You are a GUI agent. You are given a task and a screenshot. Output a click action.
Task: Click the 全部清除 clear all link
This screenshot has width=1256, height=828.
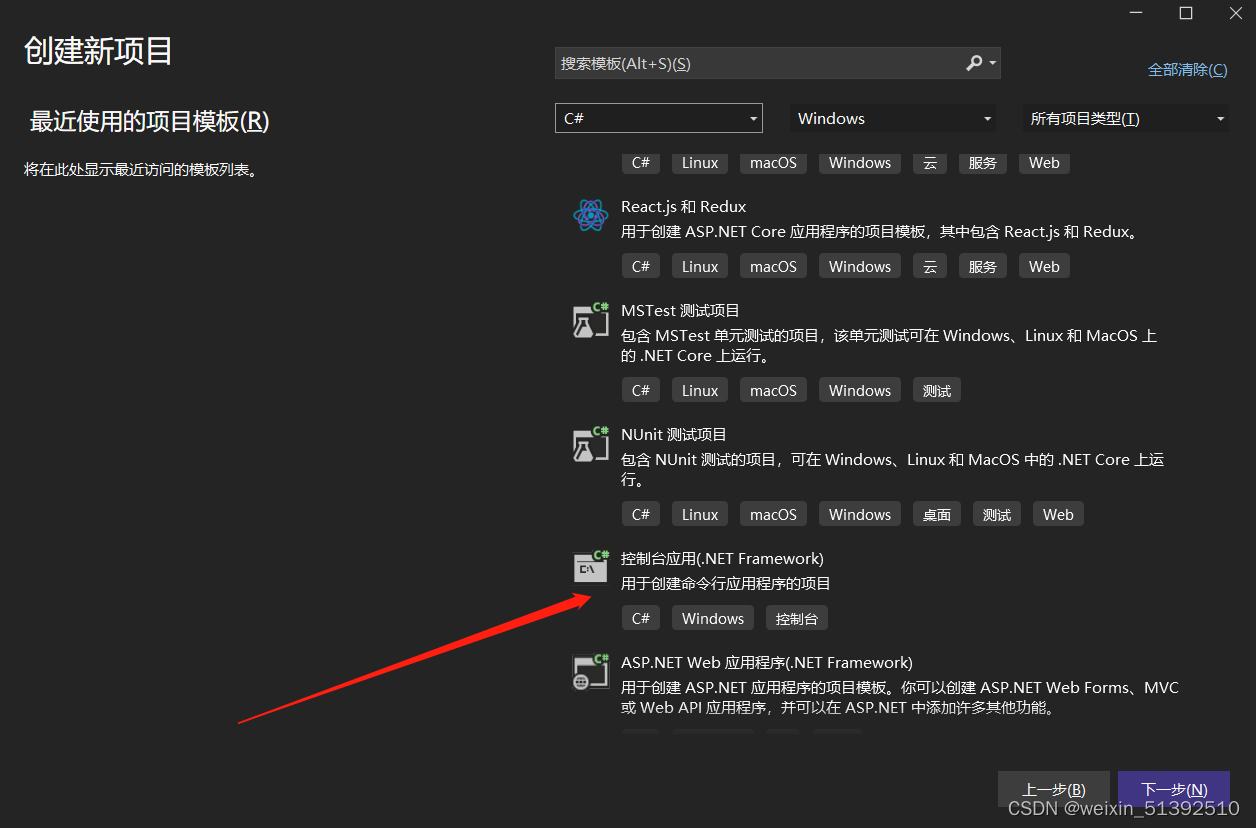[x=1187, y=69]
